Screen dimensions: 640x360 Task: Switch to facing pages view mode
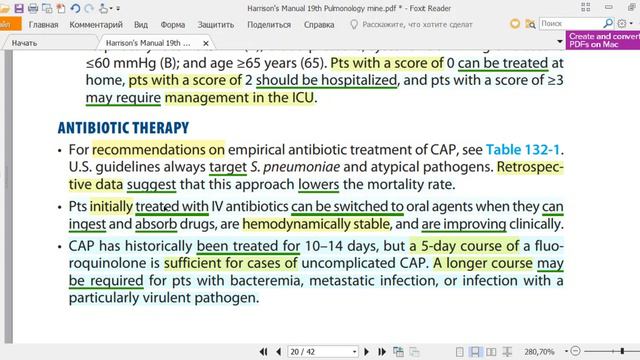tap(491, 351)
